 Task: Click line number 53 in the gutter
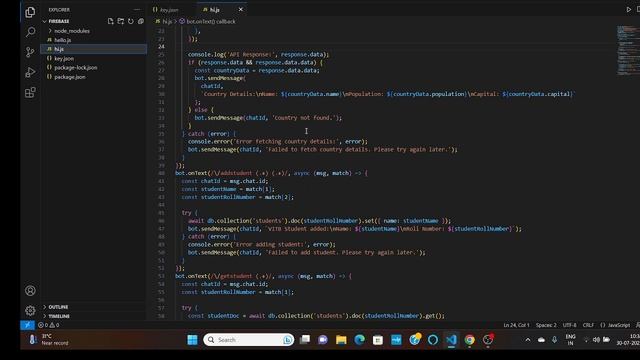pyautogui.click(x=161, y=276)
